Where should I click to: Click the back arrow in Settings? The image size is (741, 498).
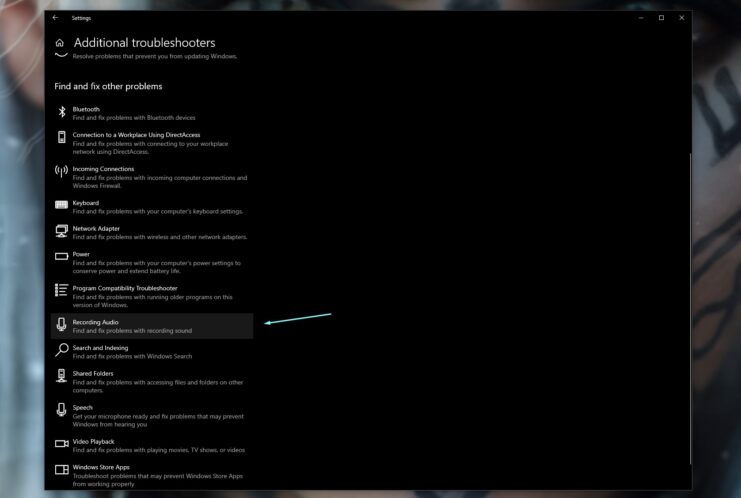pos(55,17)
